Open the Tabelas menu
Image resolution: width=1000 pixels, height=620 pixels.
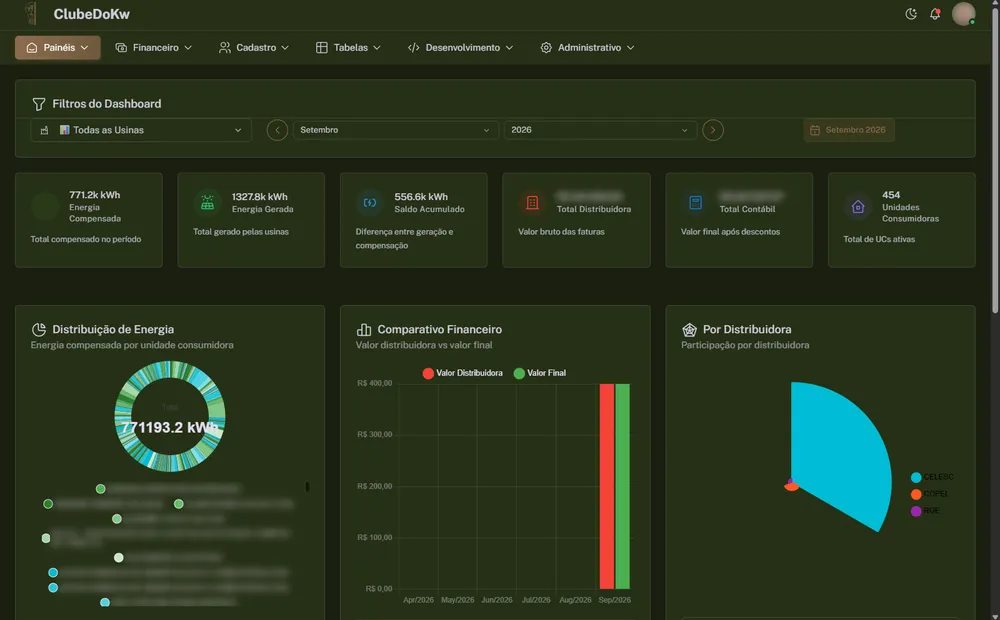[348, 47]
